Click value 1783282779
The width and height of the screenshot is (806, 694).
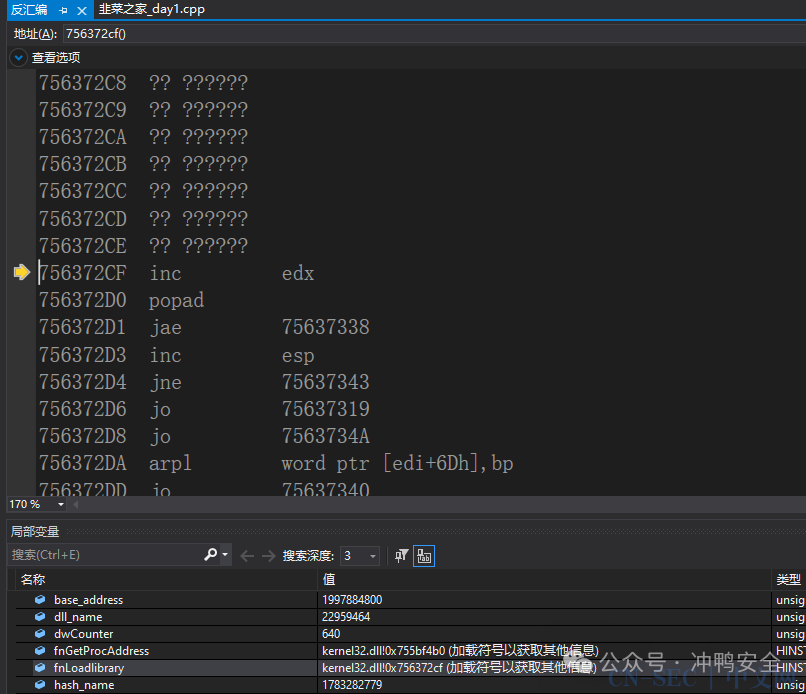point(352,685)
